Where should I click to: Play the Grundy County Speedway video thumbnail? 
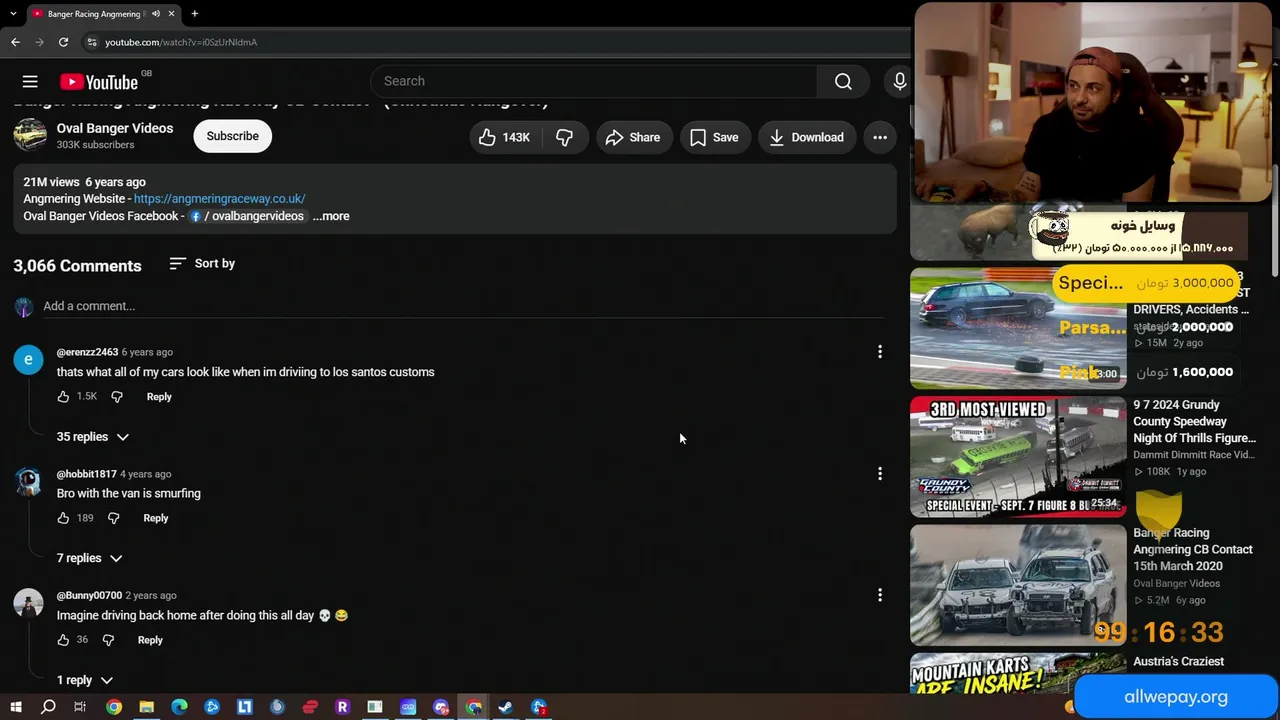1018,457
